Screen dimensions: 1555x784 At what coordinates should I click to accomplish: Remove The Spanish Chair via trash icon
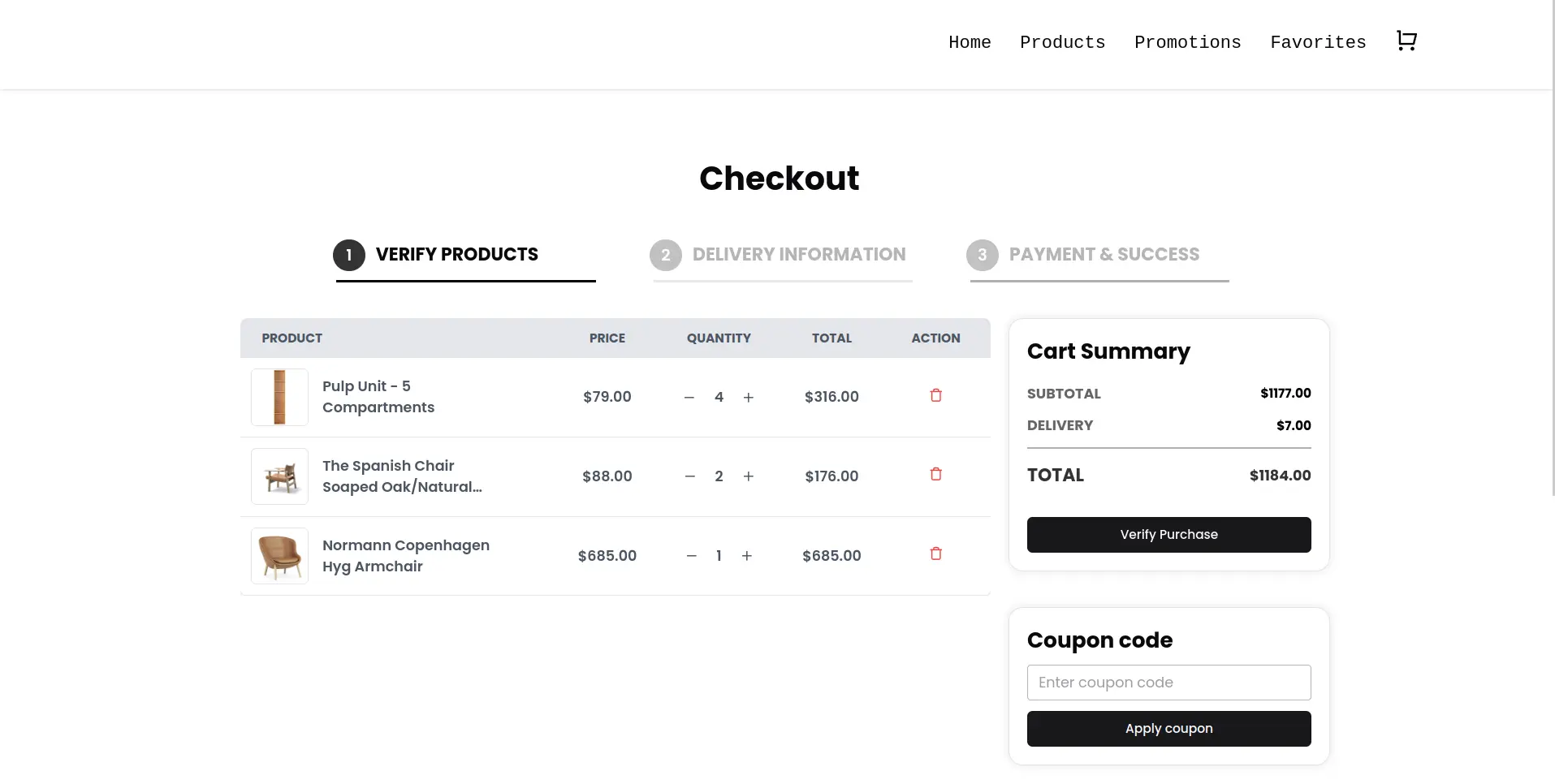935,475
